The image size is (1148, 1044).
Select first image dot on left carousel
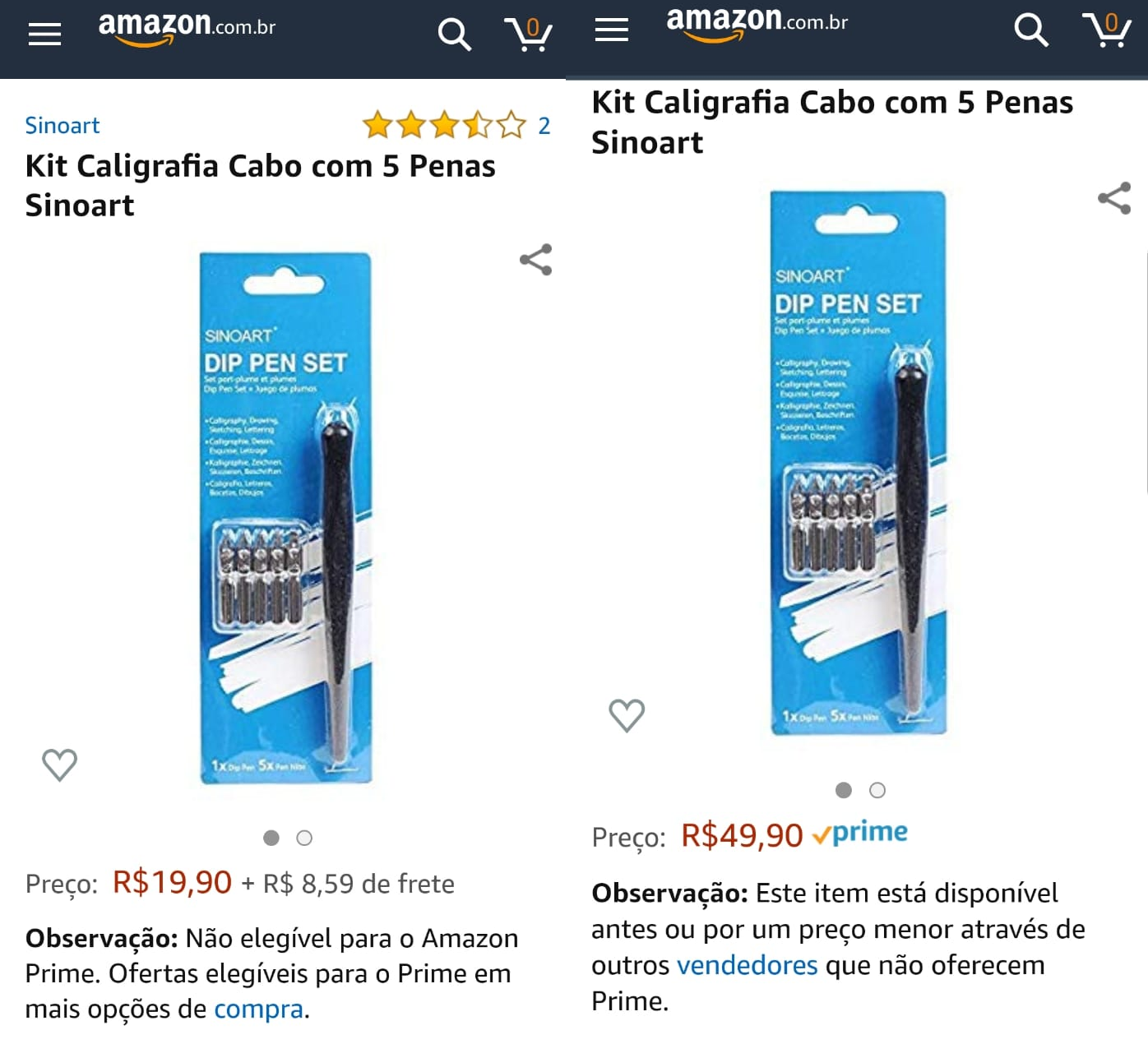coord(271,838)
